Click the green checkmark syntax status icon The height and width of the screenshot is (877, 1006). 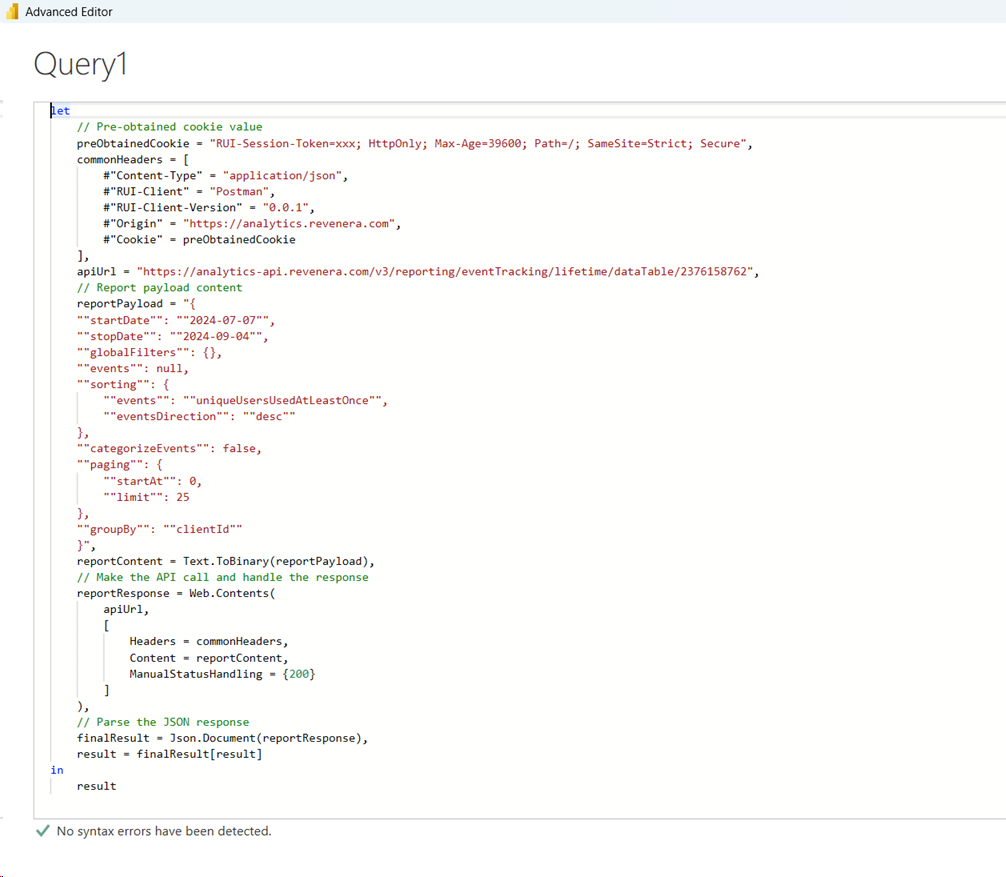(43, 831)
